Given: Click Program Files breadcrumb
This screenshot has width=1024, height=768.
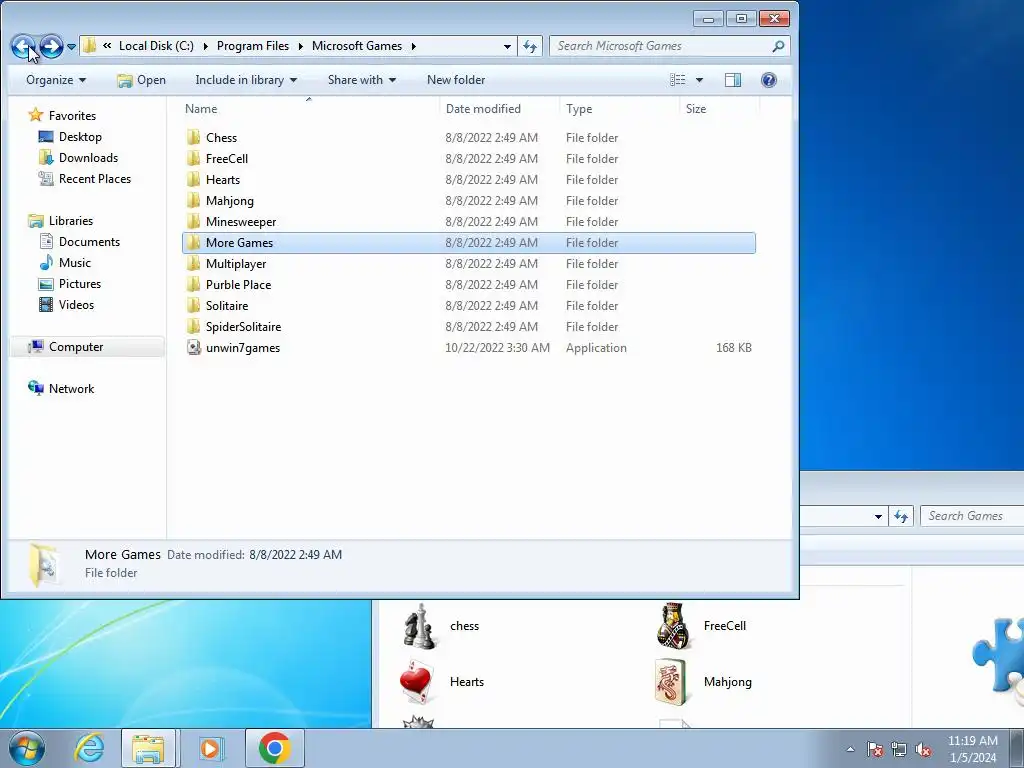Looking at the screenshot, I should coord(253,46).
